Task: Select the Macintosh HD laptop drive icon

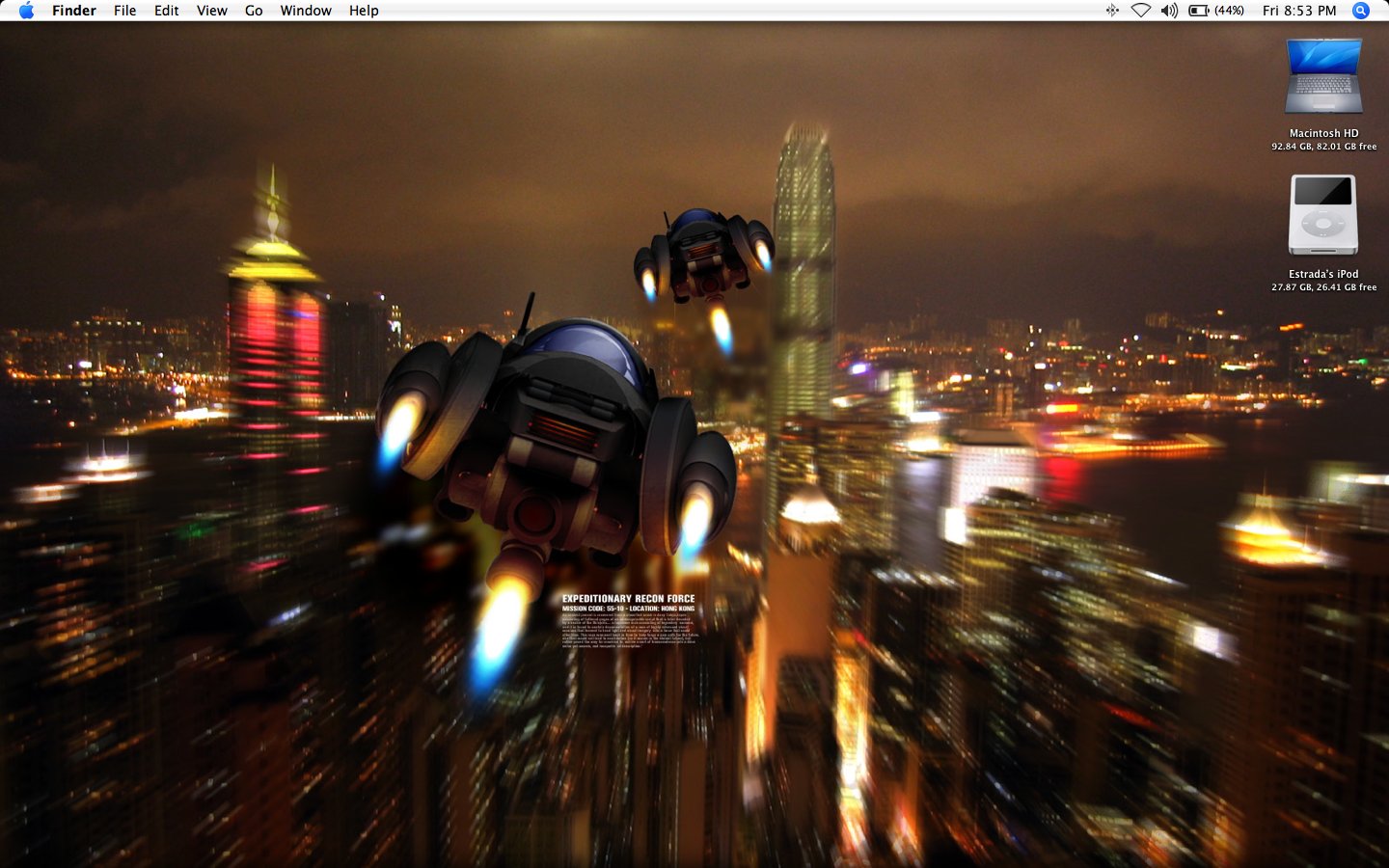Action: click(x=1323, y=77)
